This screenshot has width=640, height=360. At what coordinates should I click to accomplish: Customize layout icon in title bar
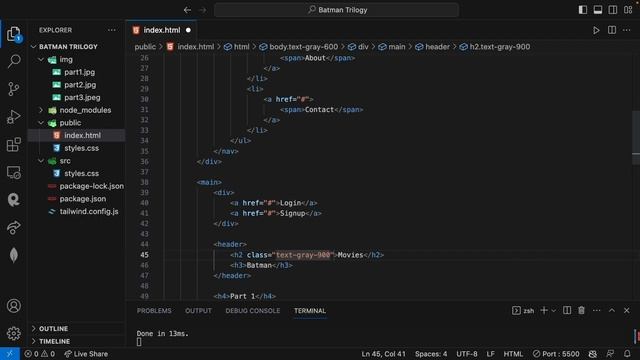pos(628,10)
